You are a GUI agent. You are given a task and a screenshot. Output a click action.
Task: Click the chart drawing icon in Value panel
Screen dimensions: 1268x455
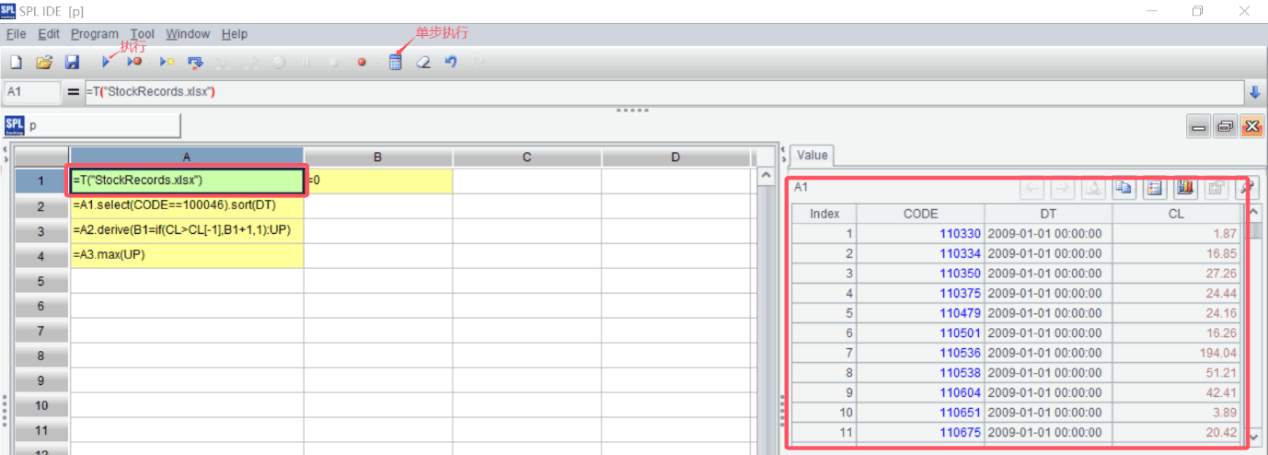pyautogui.click(x=1187, y=187)
